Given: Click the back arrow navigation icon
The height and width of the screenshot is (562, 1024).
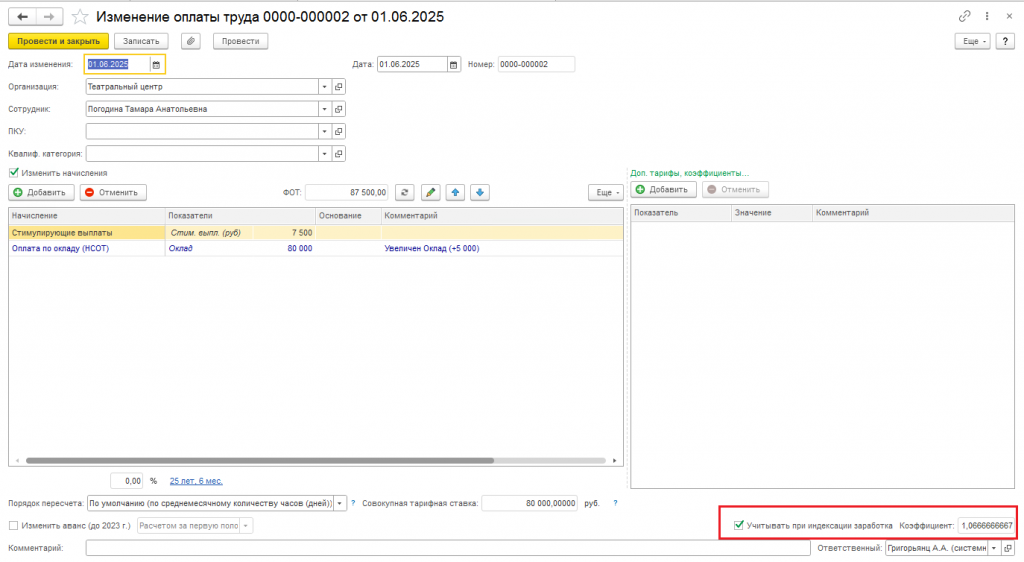Looking at the screenshot, I should point(22,17).
